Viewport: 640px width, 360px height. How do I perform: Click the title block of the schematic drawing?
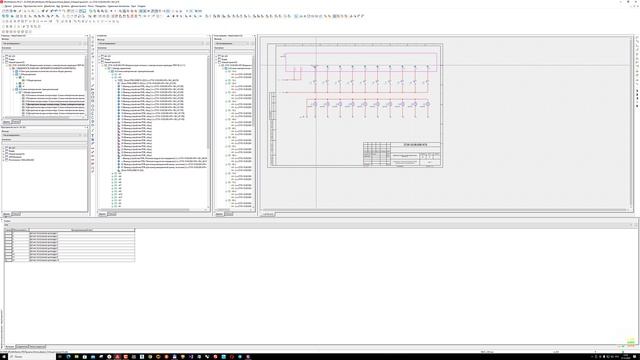[402, 154]
